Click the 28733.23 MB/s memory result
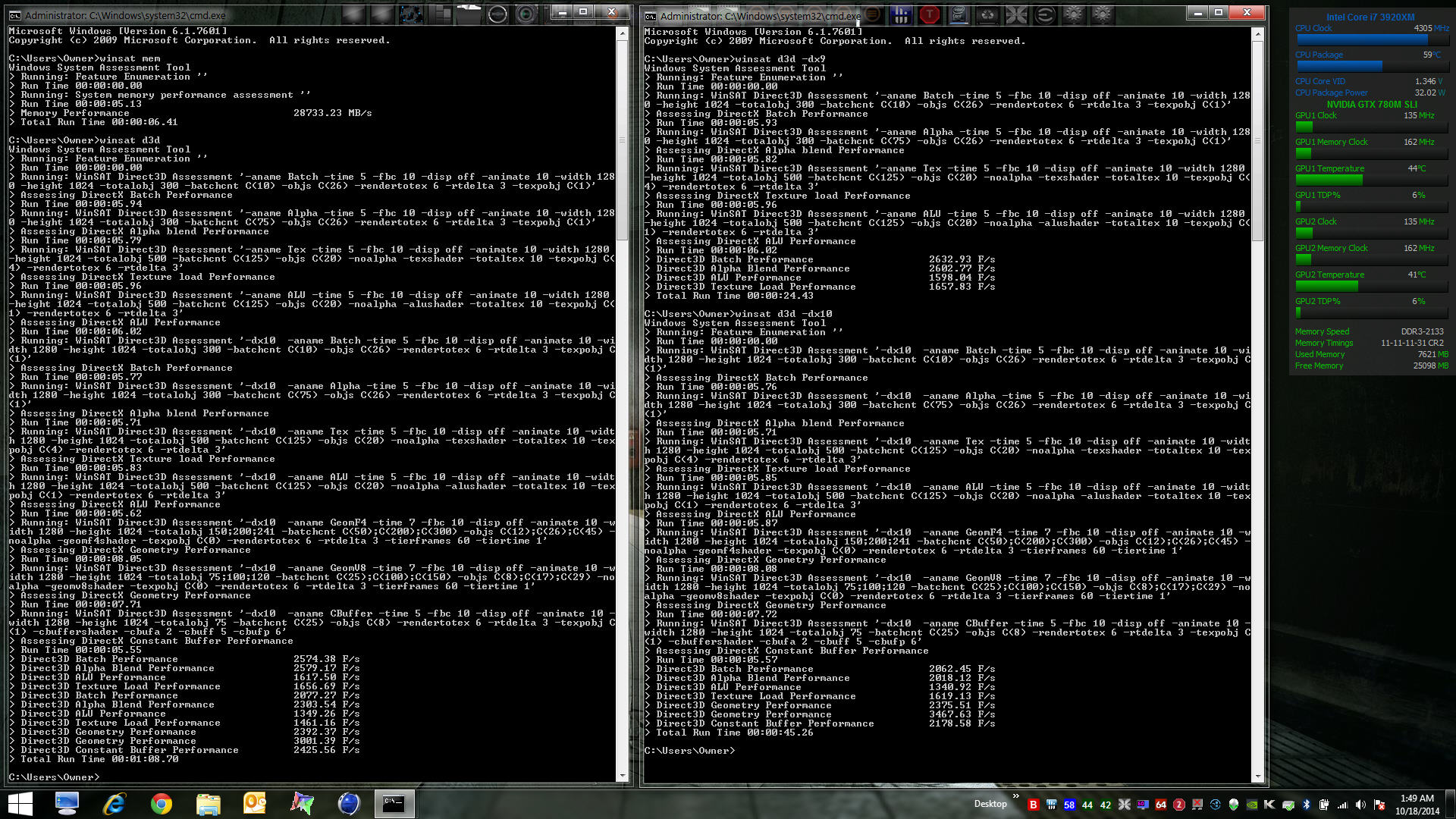The height and width of the screenshot is (819, 1456). point(332,113)
